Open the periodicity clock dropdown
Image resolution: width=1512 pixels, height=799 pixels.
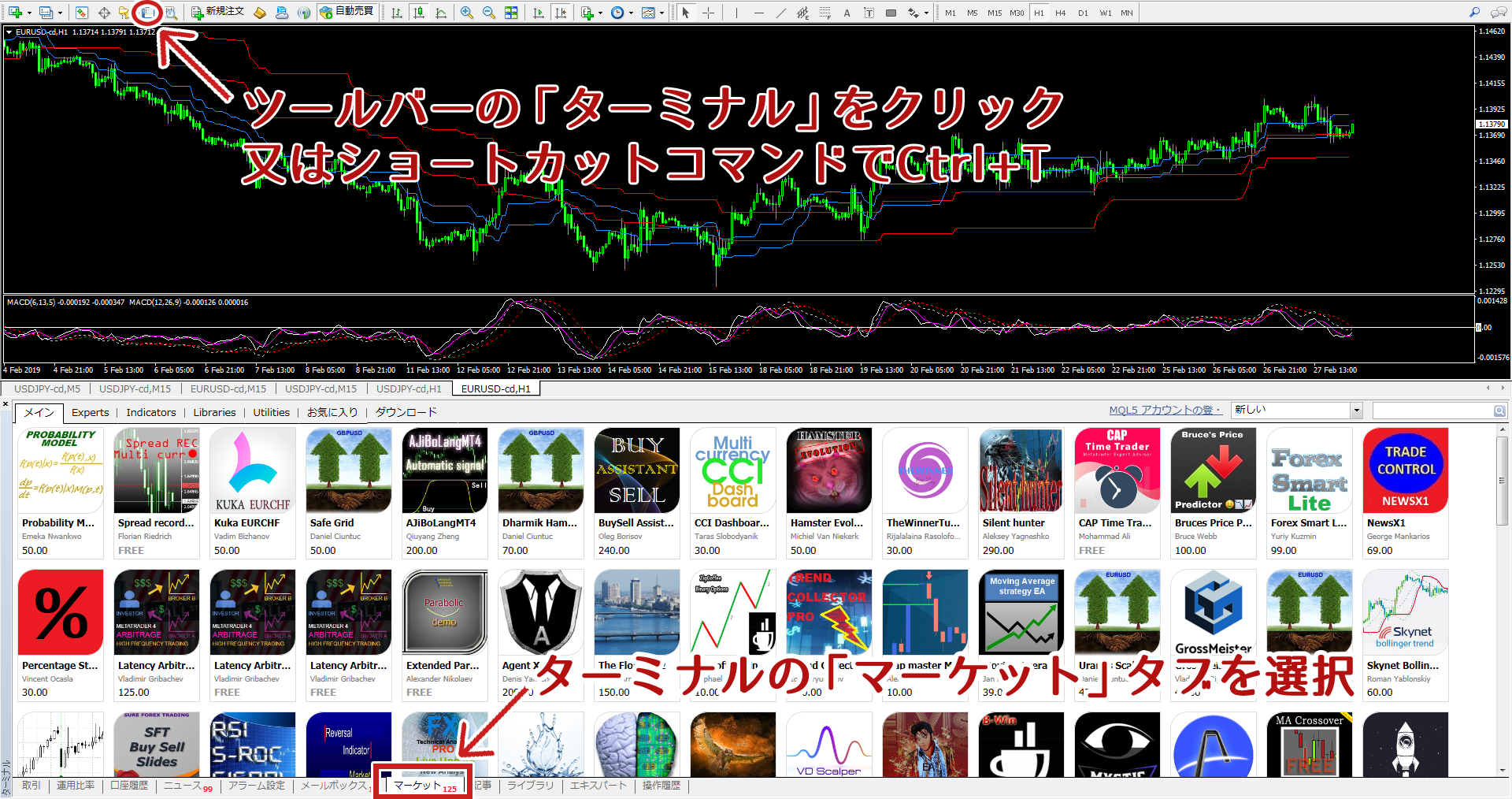pos(622,13)
